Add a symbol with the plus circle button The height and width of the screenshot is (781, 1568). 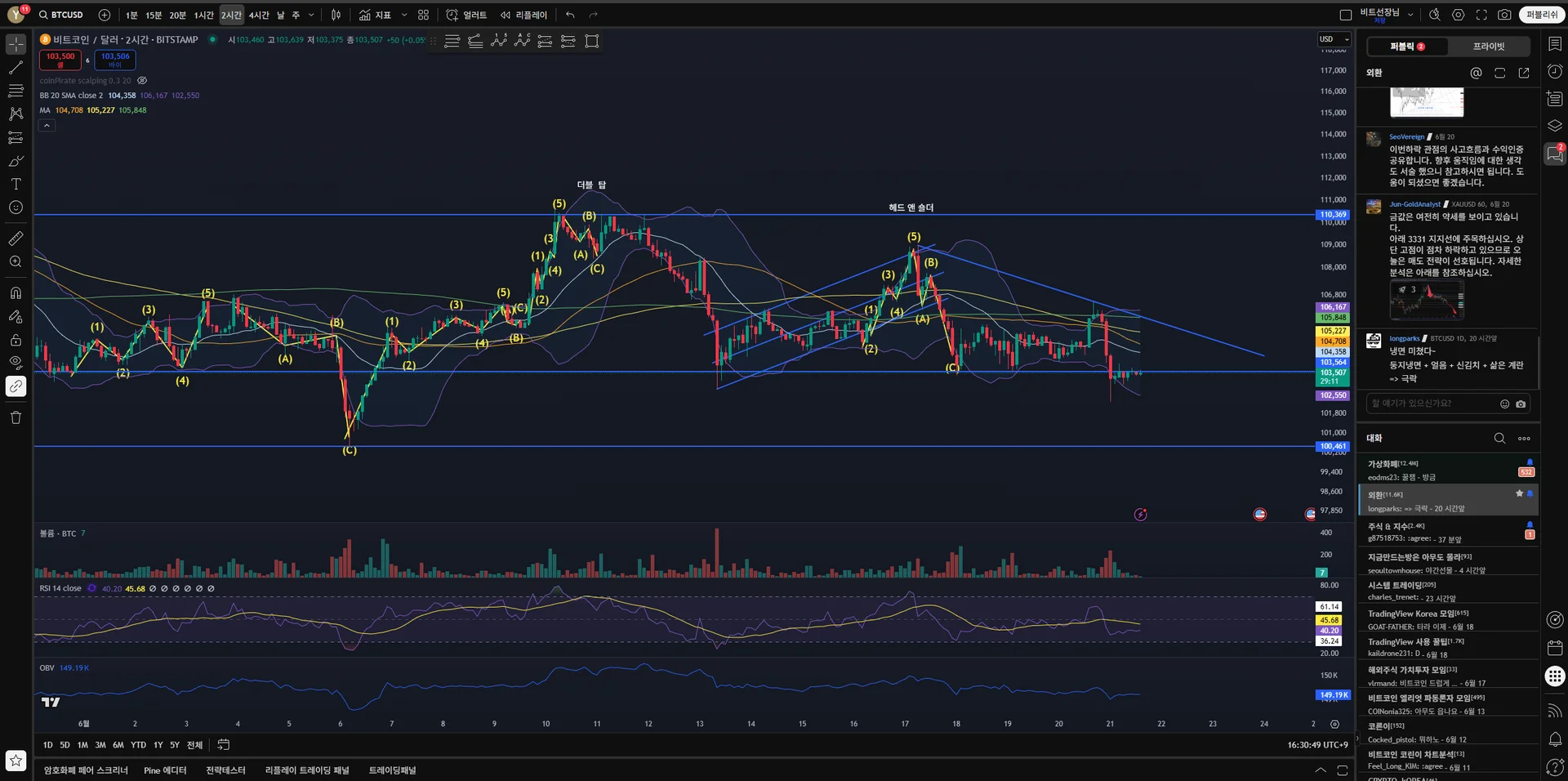coord(105,15)
